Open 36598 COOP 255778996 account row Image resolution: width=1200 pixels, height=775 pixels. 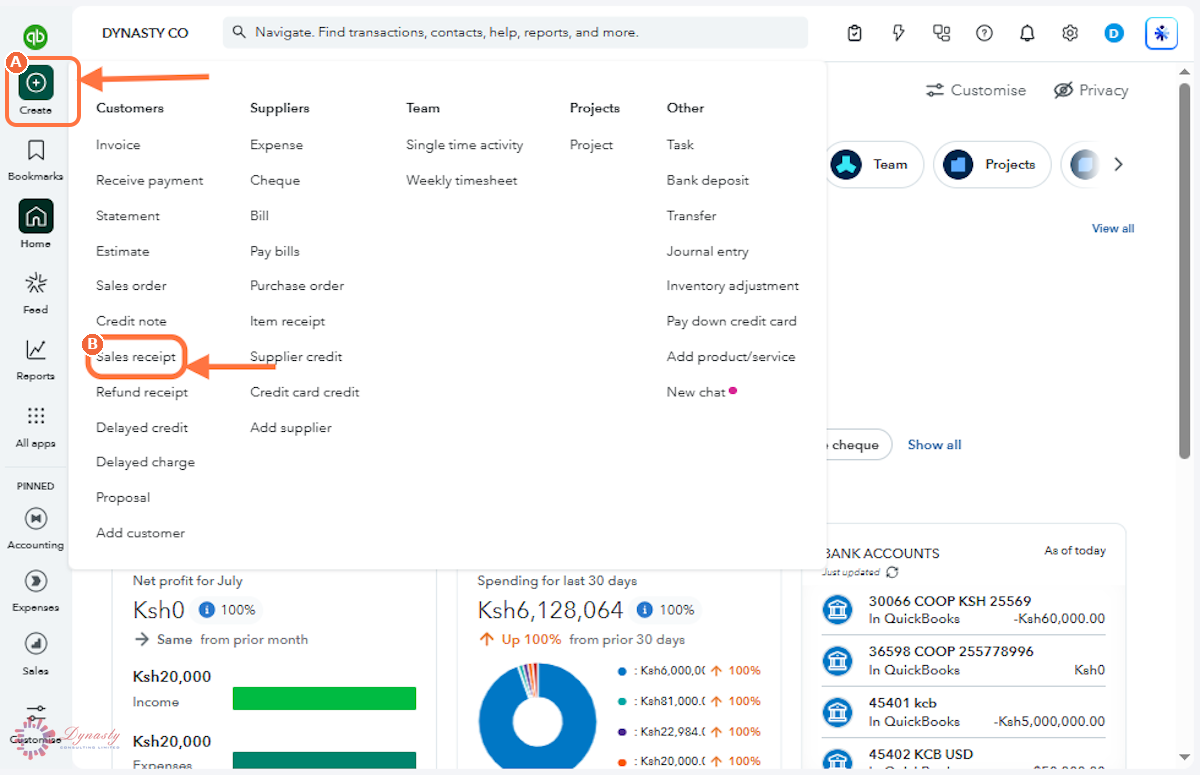click(x=963, y=660)
